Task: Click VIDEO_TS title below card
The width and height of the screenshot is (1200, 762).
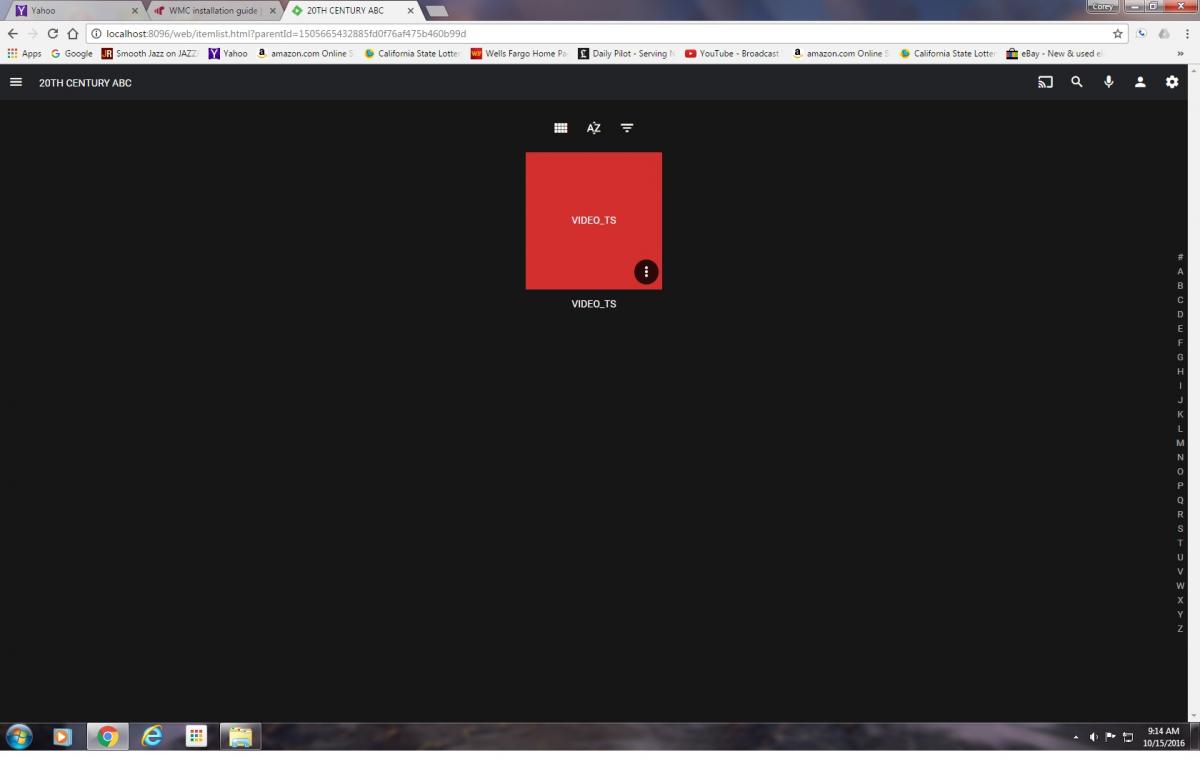Action: [594, 304]
